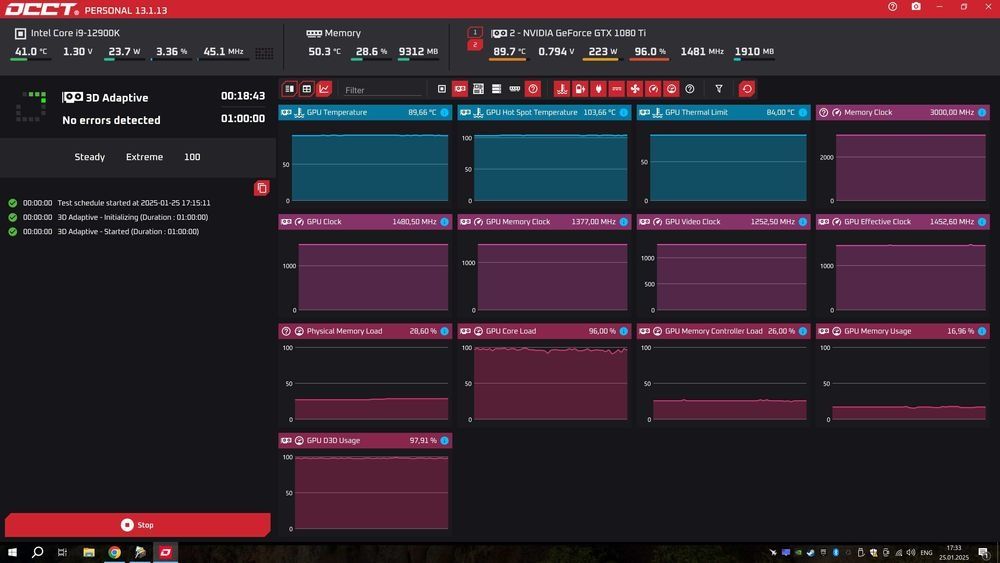The image size is (1000, 563).
Task: Toggle the fan sensor type filter
Action: (x=635, y=89)
